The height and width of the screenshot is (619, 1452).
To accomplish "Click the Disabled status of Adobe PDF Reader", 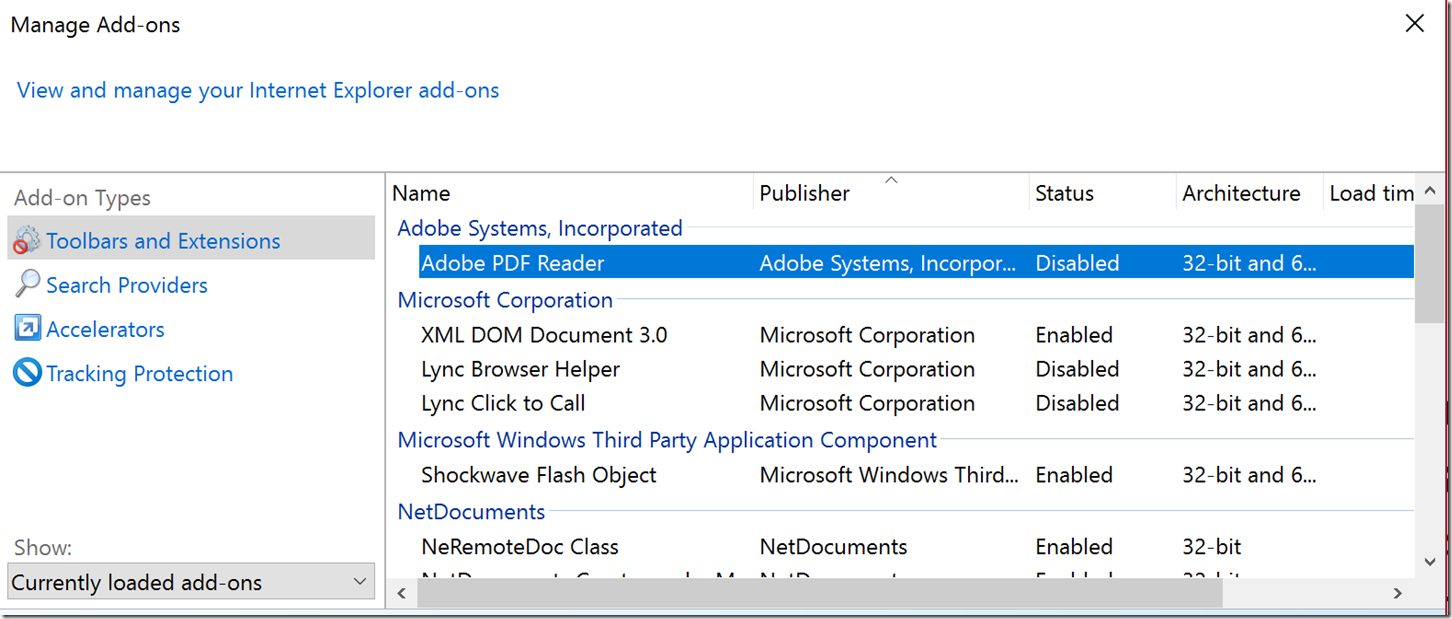I will [x=1077, y=263].
